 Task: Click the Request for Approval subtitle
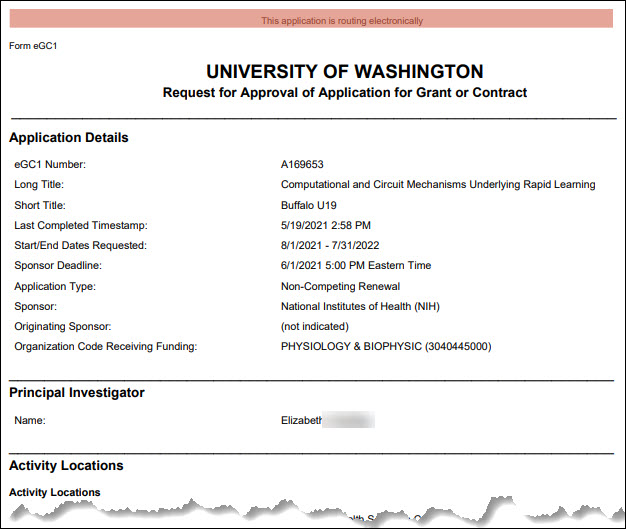[x=344, y=93]
